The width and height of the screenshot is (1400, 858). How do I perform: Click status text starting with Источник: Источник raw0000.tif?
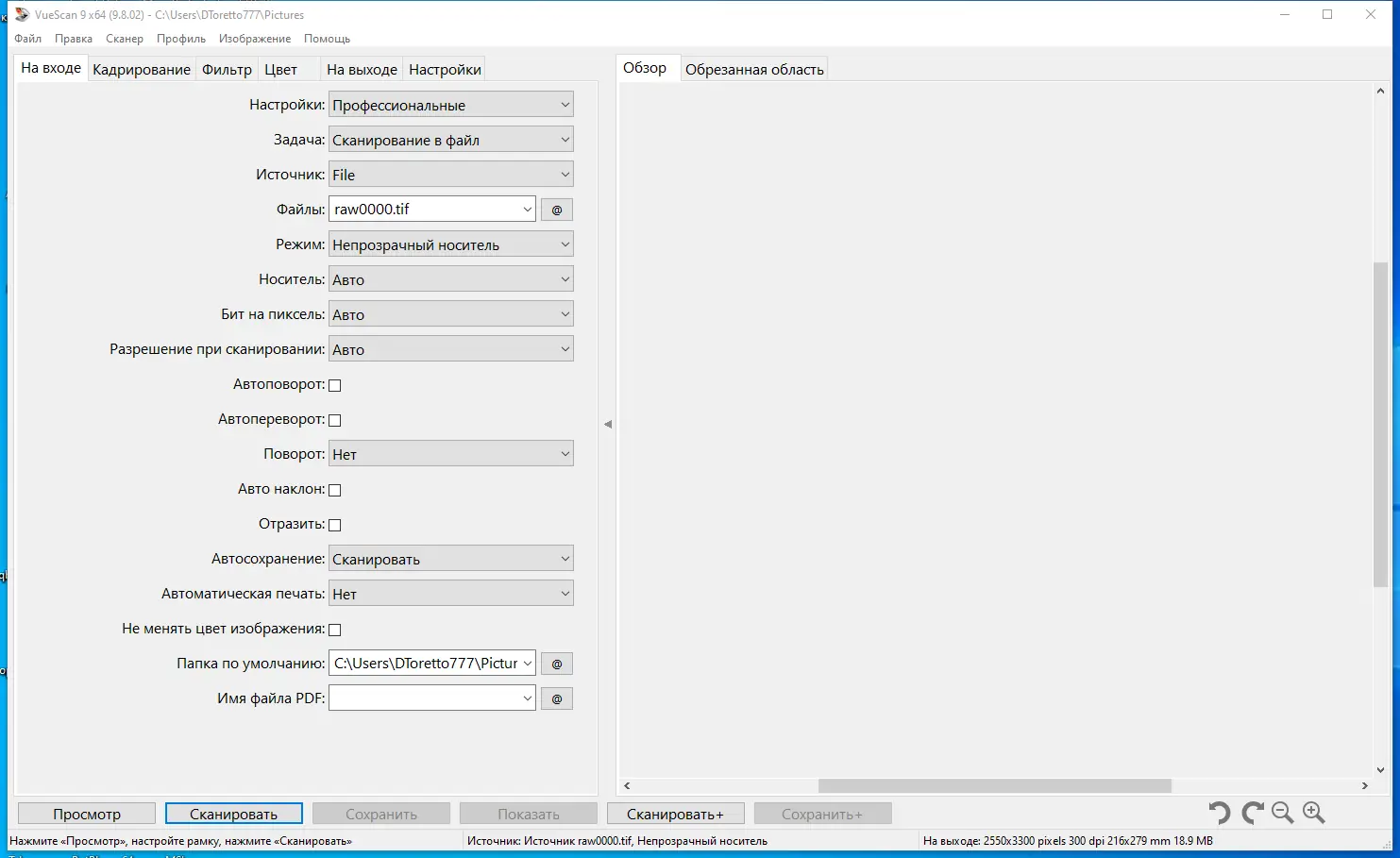coord(617,840)
